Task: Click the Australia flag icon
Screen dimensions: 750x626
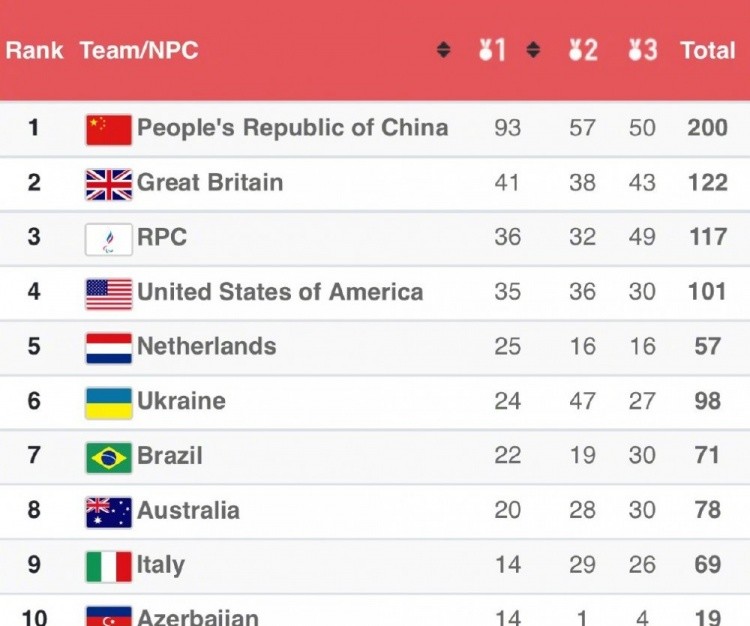Action: click(109, 512)
